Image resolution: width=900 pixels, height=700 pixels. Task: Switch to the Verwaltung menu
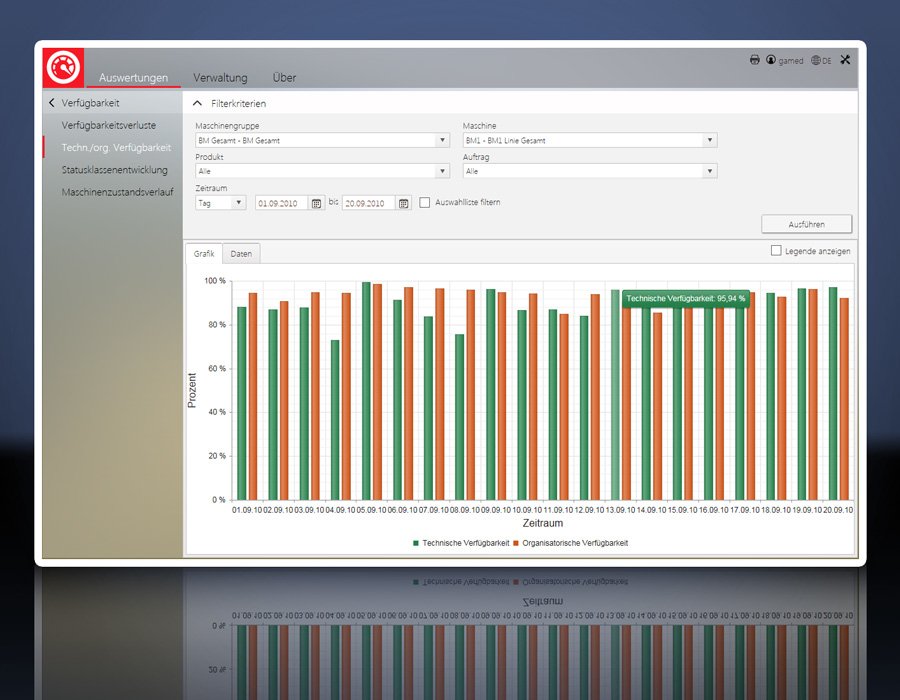[220, 78]
